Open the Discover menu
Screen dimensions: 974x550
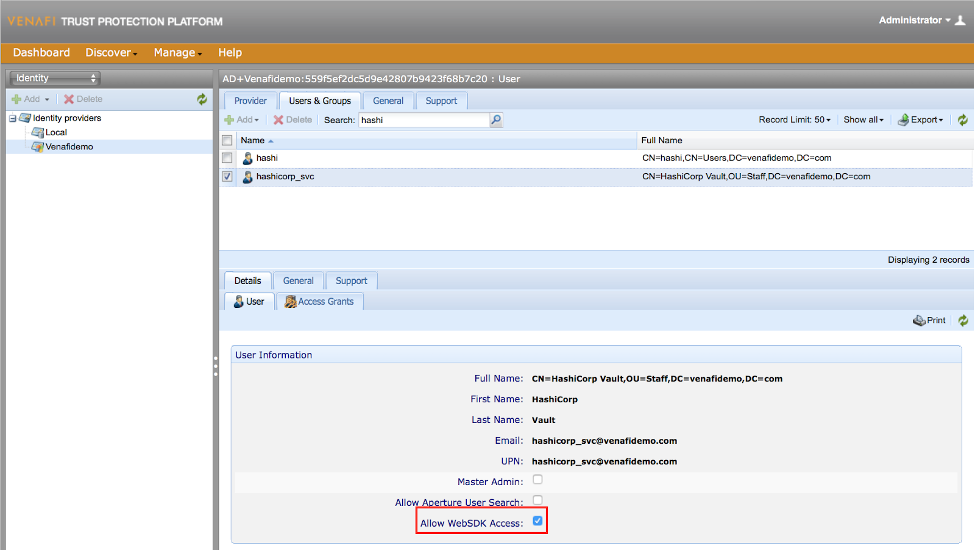point(111,53)
